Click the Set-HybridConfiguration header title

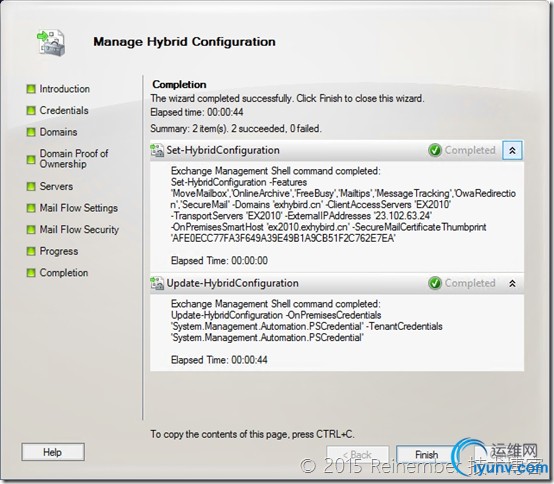[223, 150]
